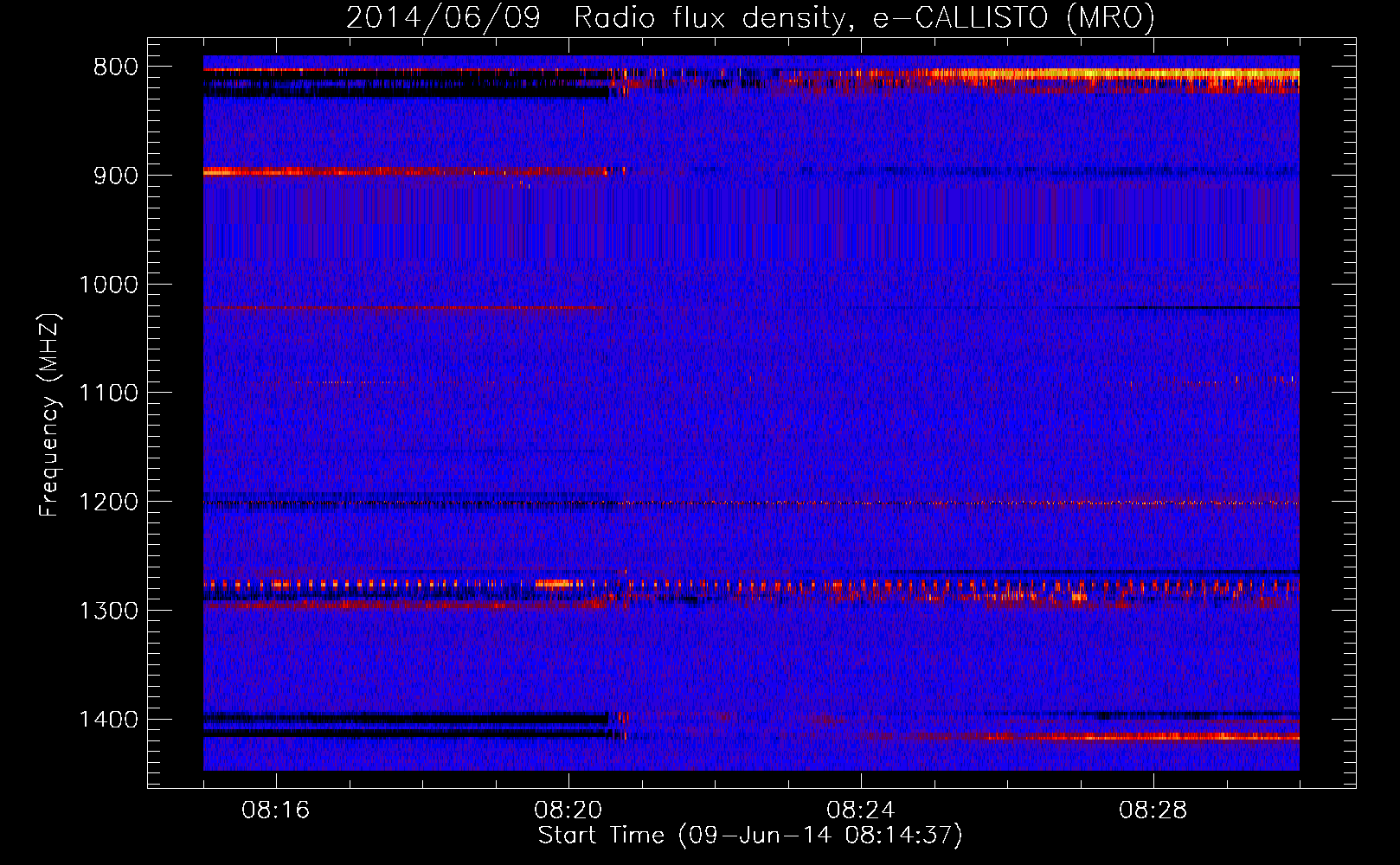Click the 'Start Time (09-Jun-14 08:14:37)' label
The height and width of the screenshot is (865, 1400).
click(750, 836)
